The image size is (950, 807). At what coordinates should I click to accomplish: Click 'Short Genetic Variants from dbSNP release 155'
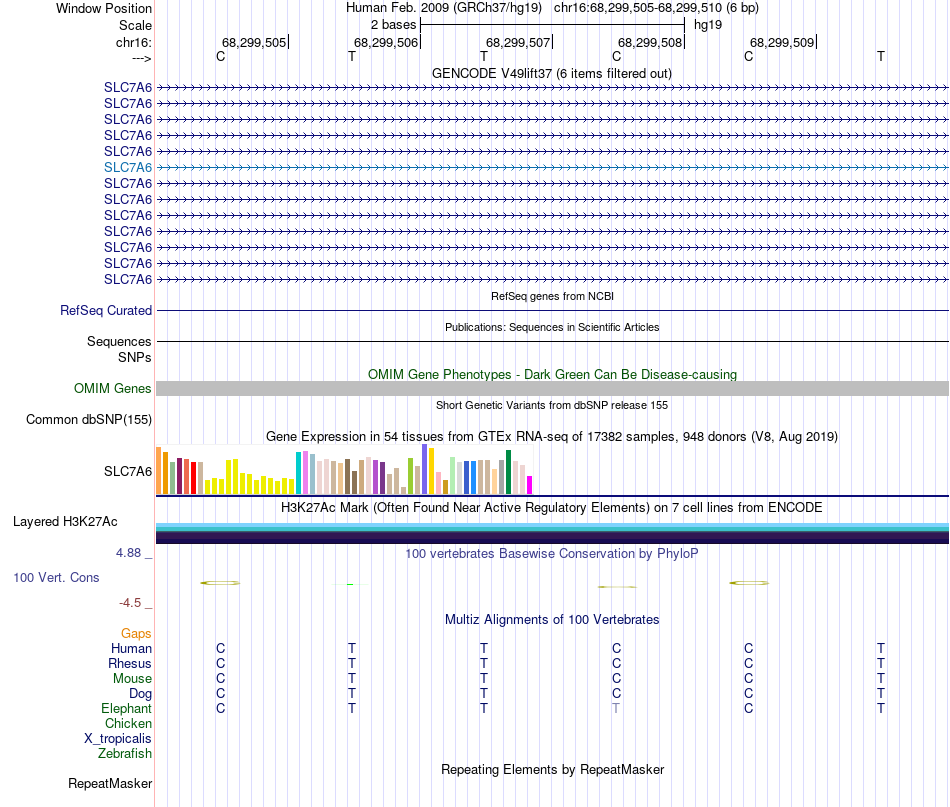[552, 405]
